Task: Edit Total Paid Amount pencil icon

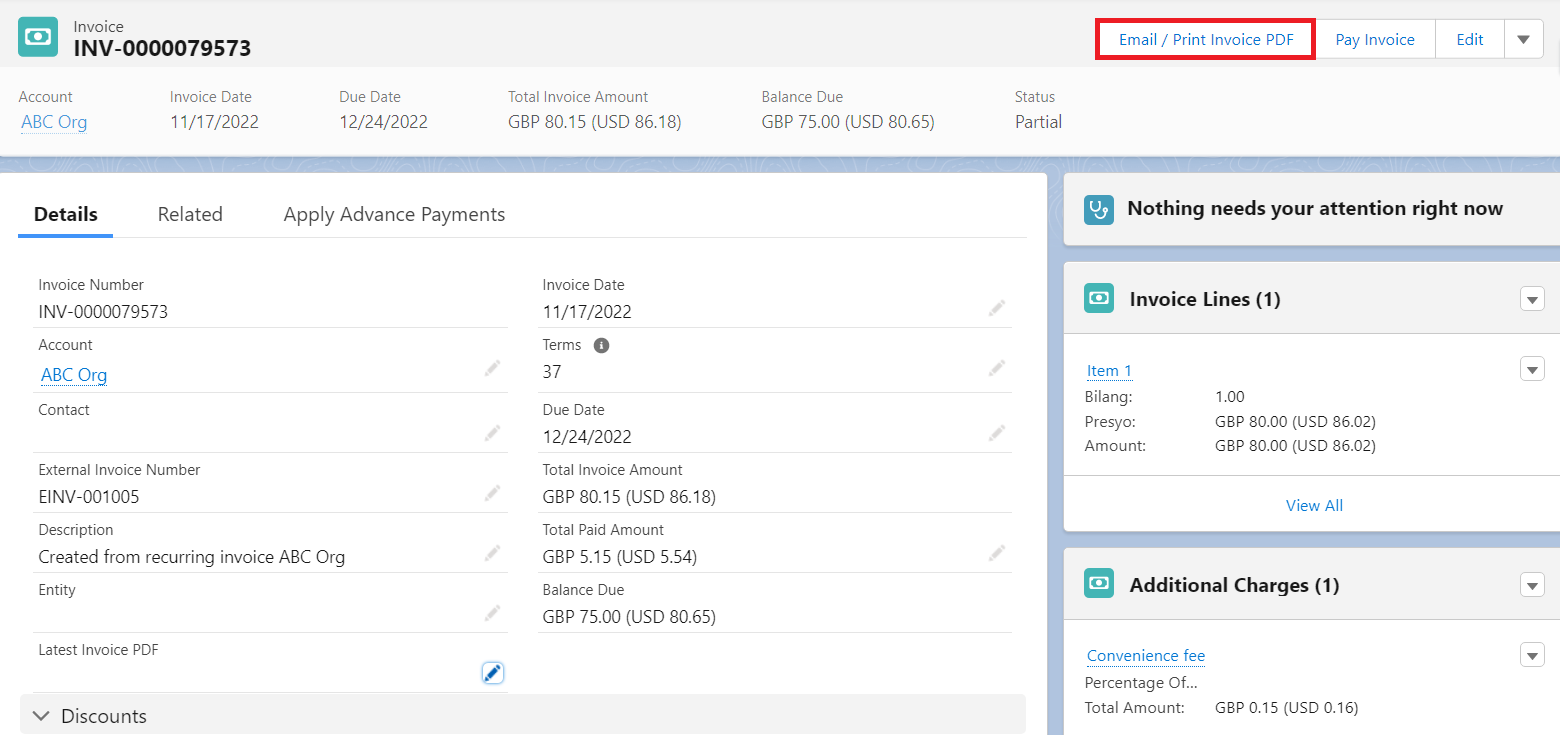Action: point(996,553)
